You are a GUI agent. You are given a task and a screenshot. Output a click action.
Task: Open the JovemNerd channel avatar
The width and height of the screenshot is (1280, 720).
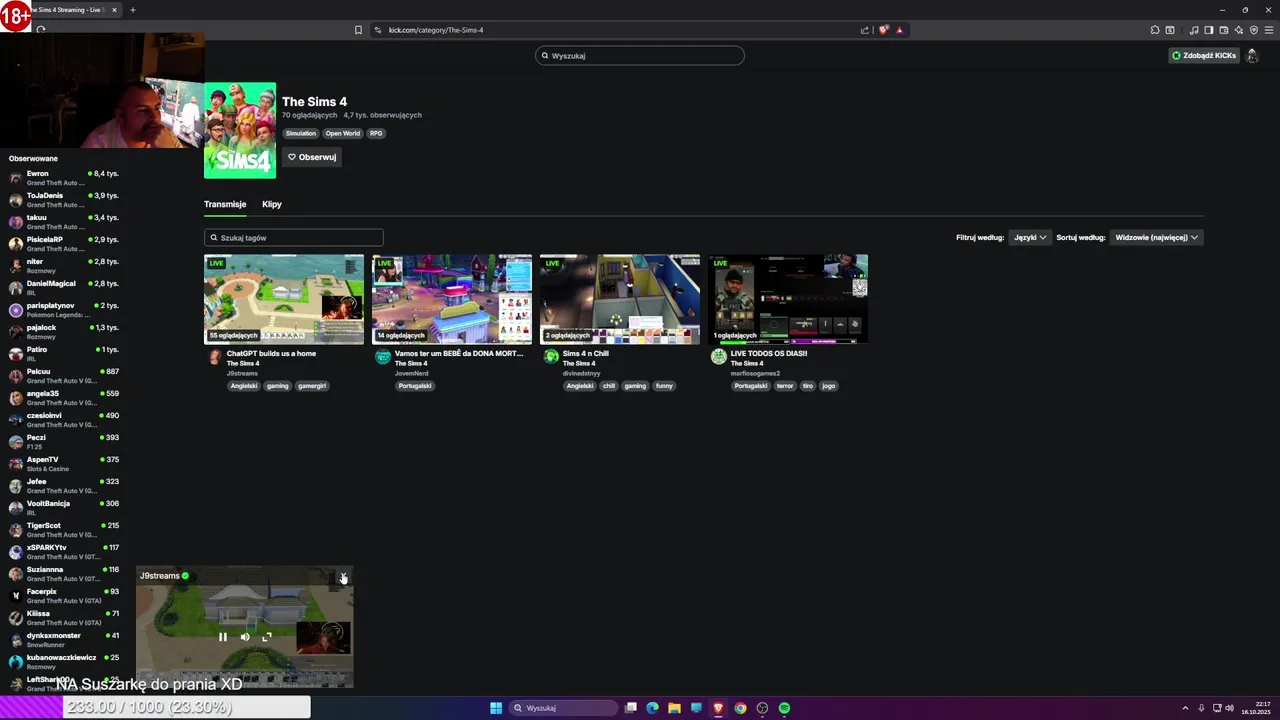click(x=383, y=357)
